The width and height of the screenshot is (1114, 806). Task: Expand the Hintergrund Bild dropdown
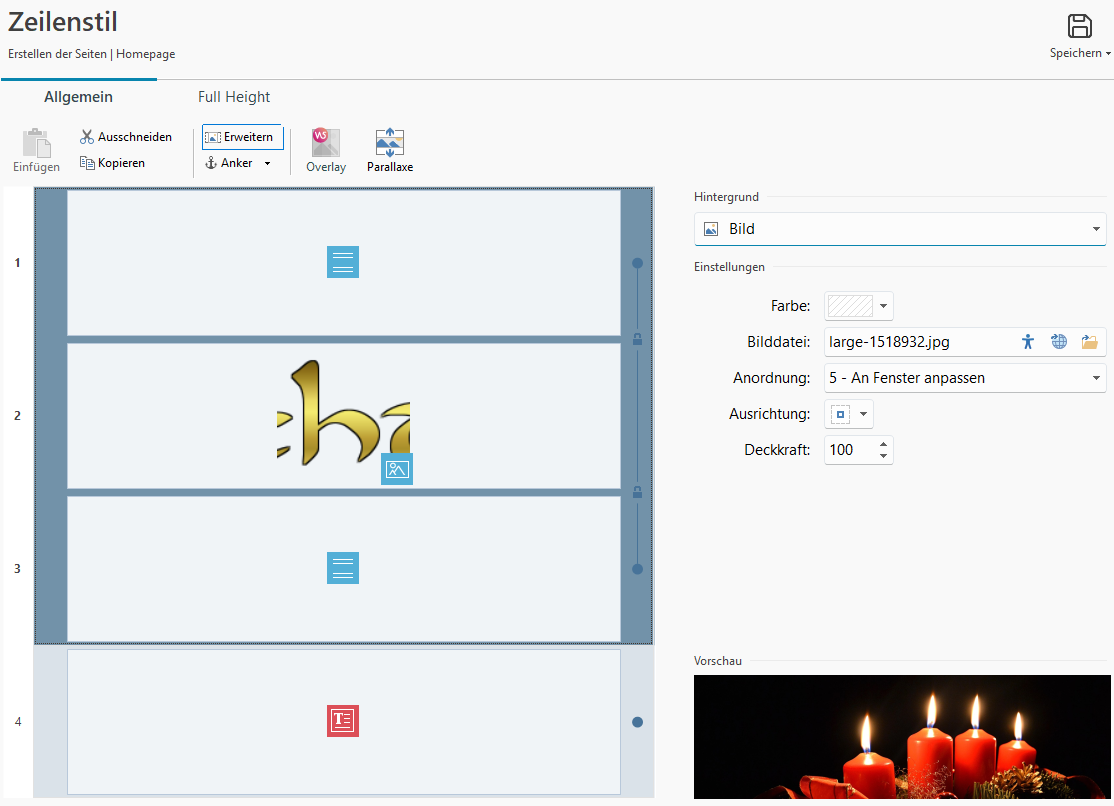point(1096,229)
